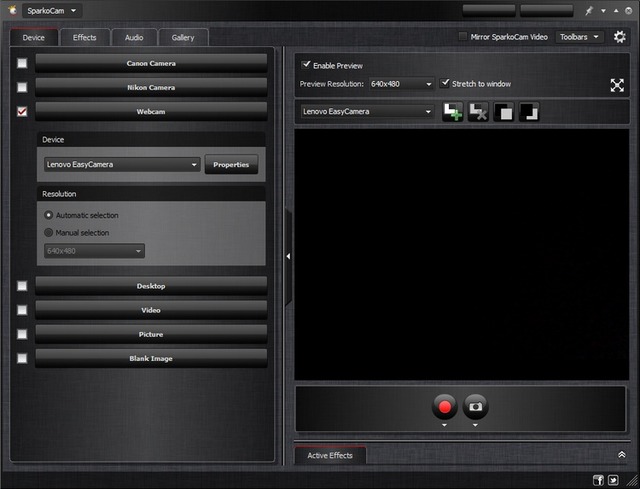Click the remove video source icon
The width and height of the screenshot is (640, 489).
478,112
